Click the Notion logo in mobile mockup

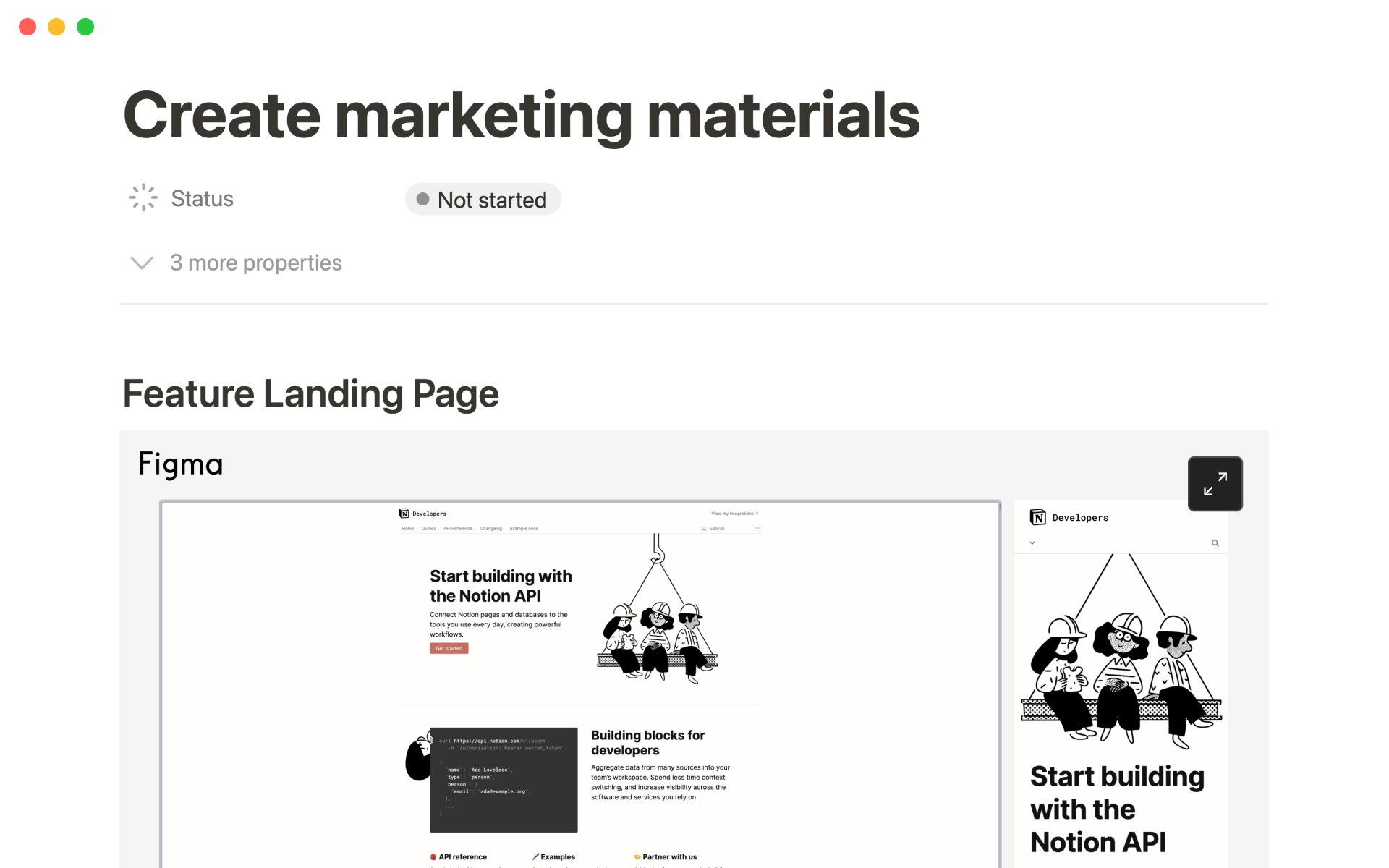coord(1038,517)
